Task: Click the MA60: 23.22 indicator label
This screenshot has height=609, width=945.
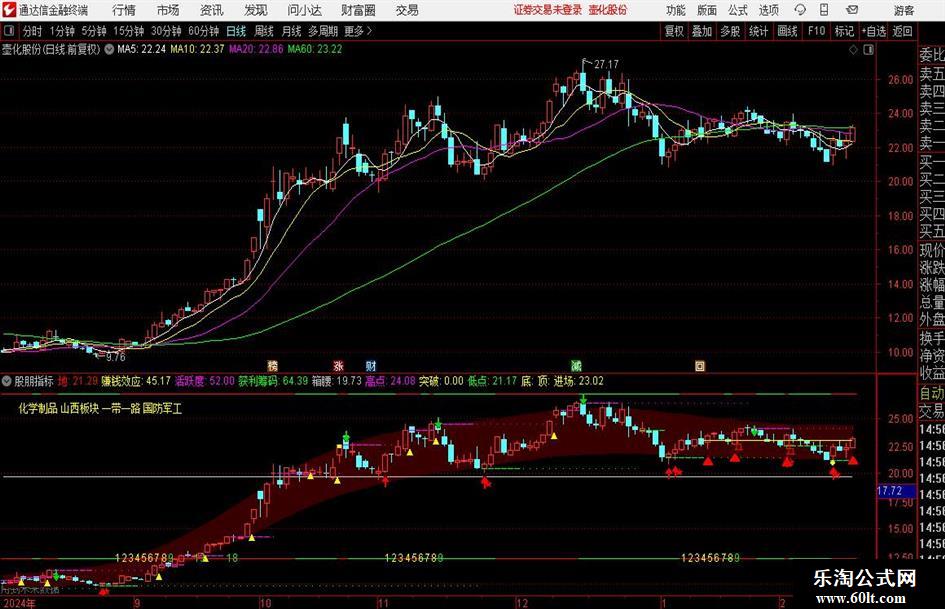Action: pyautogui.click(x=315, y=49)
